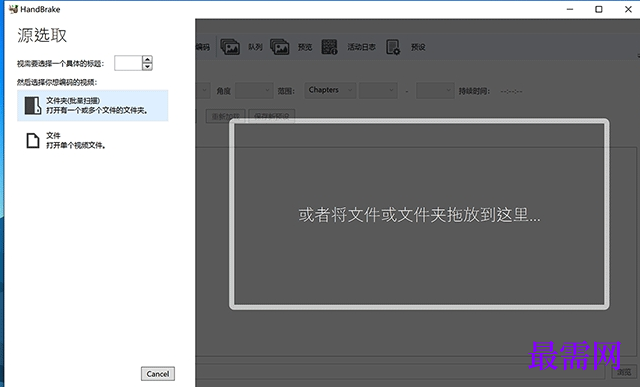This screenshot has height=387, width=640.
Task: Choose the 文件夹(批量扫描) folder batch scan option
Action: tap(93, 105)
